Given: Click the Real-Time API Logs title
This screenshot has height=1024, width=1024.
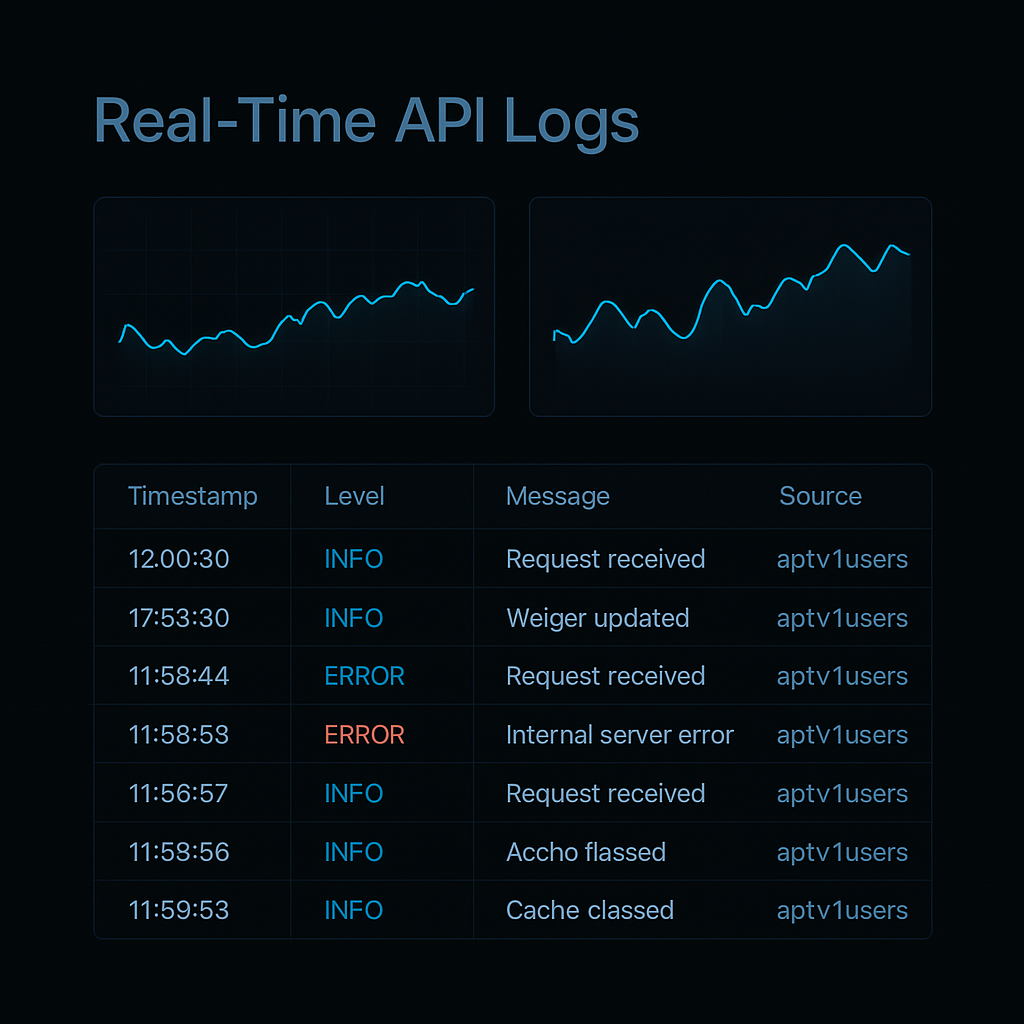Looking at the screenshot, I should 366,121.
